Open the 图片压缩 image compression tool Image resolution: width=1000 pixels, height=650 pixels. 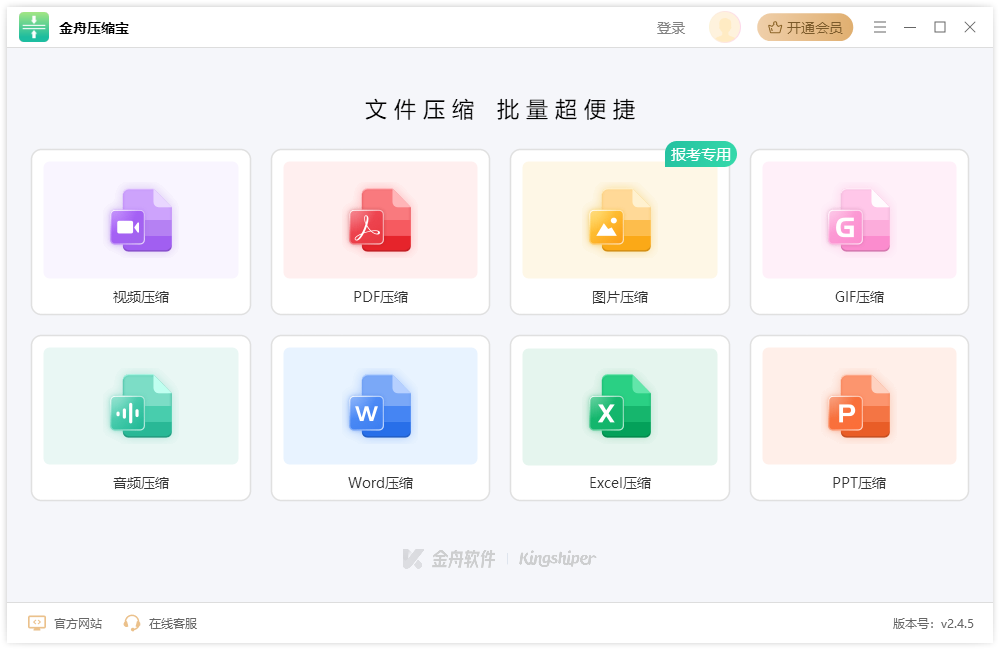619,220
